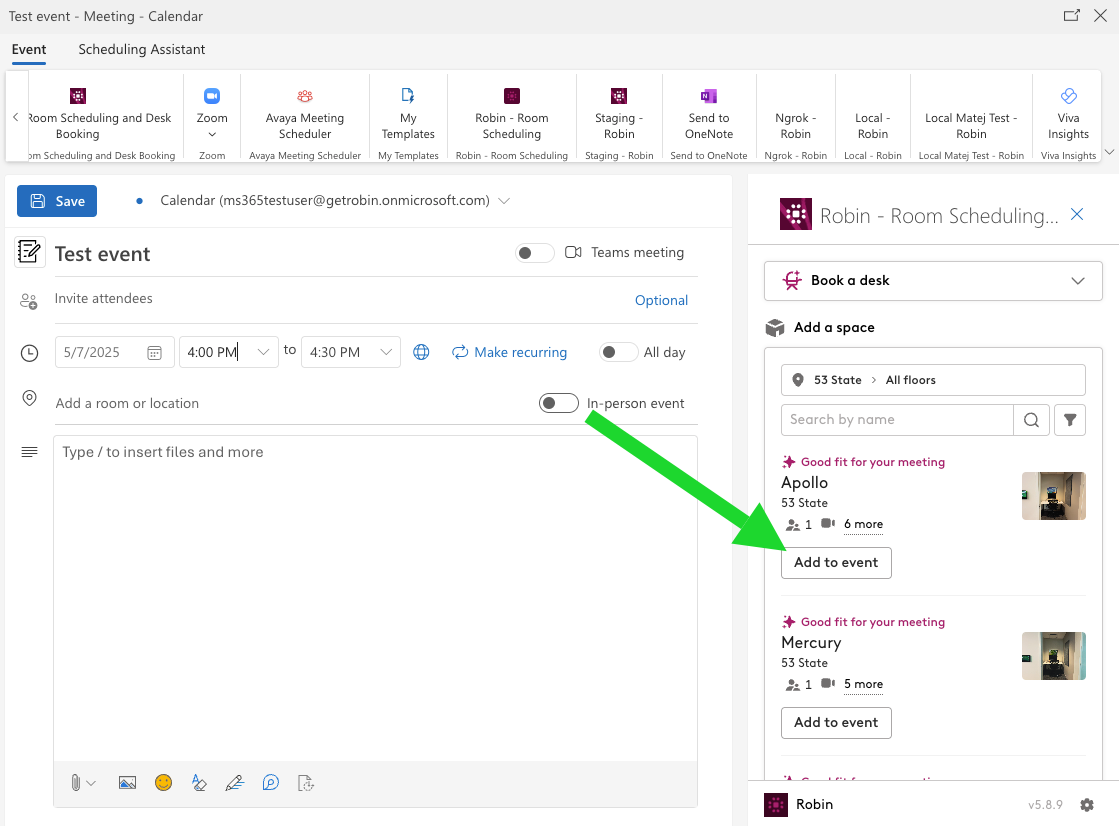Image resolution: width=1119 pixels, height=826 pixels.
Task: Switch to the Event tab
Action: [29, 49]
